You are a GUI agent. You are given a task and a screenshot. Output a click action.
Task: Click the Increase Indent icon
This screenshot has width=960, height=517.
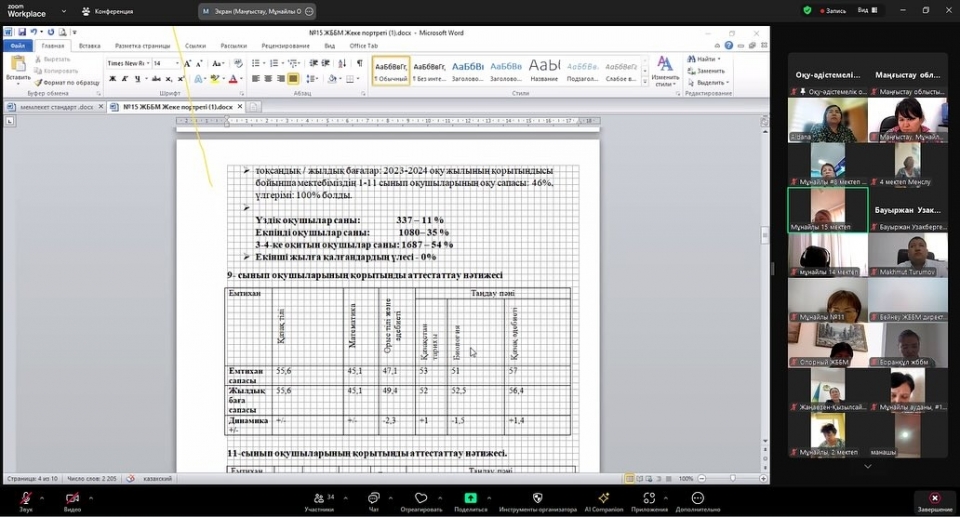click(326, 63)
